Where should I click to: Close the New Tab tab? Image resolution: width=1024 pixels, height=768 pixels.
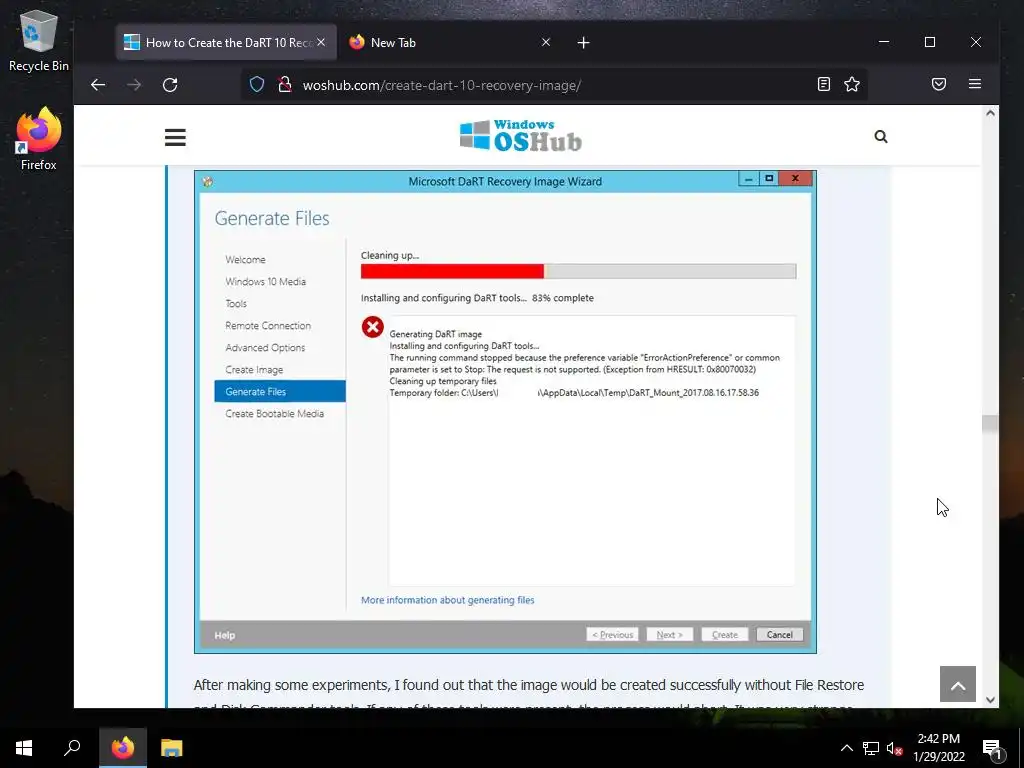pos(546,42)
